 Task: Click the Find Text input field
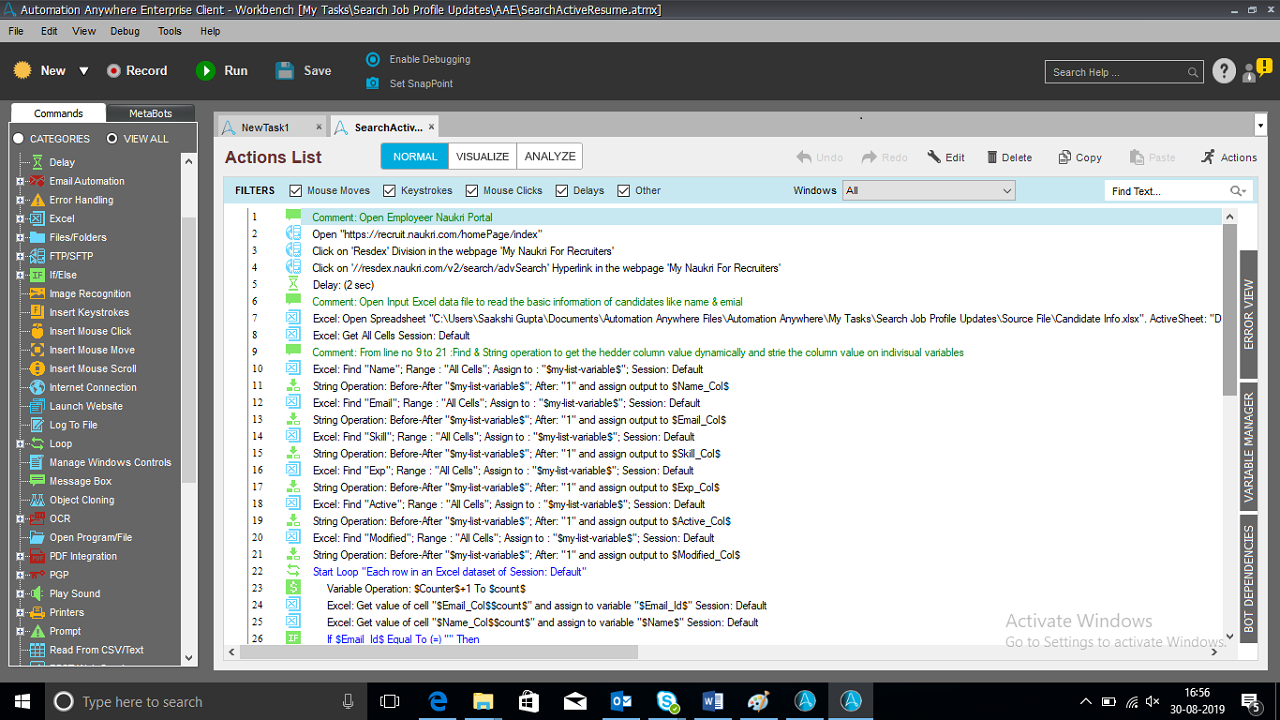coord(1168,191)
